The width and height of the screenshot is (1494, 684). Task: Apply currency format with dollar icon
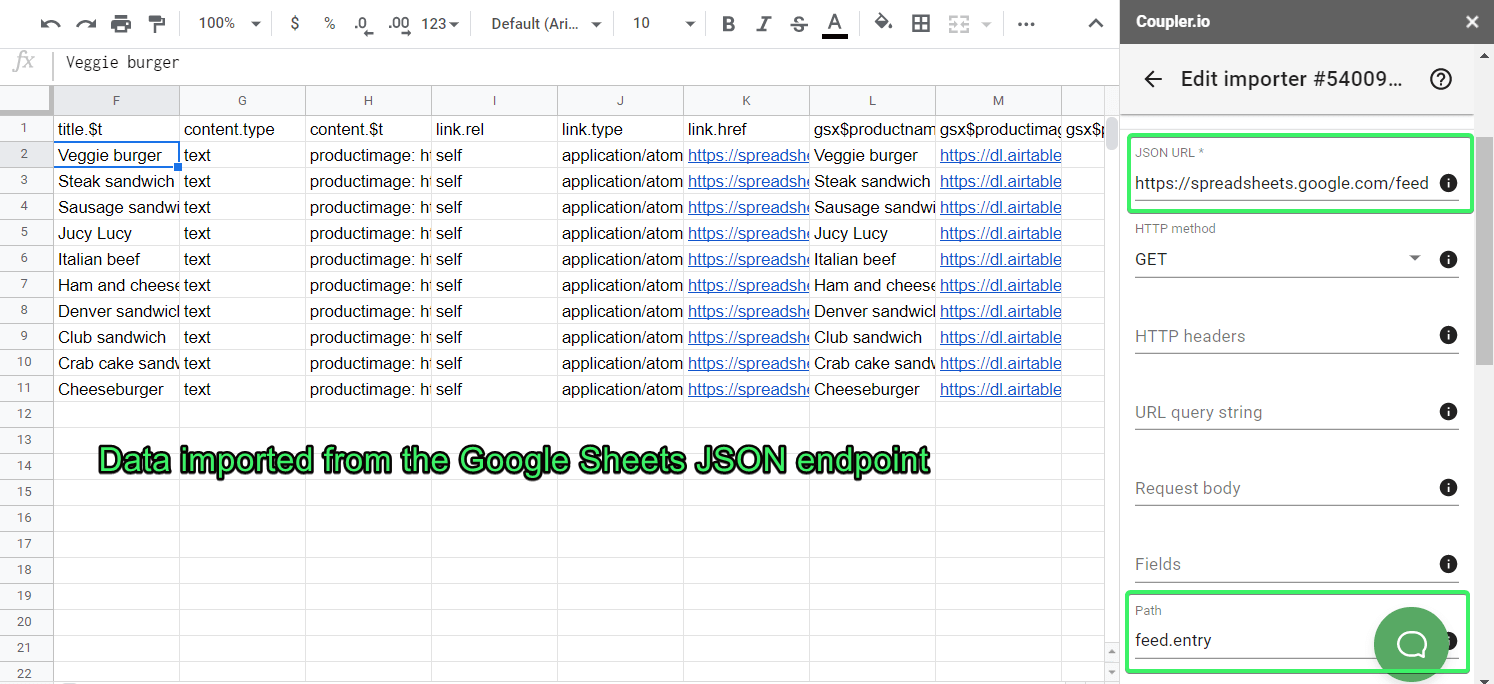(x=294, y=22)
